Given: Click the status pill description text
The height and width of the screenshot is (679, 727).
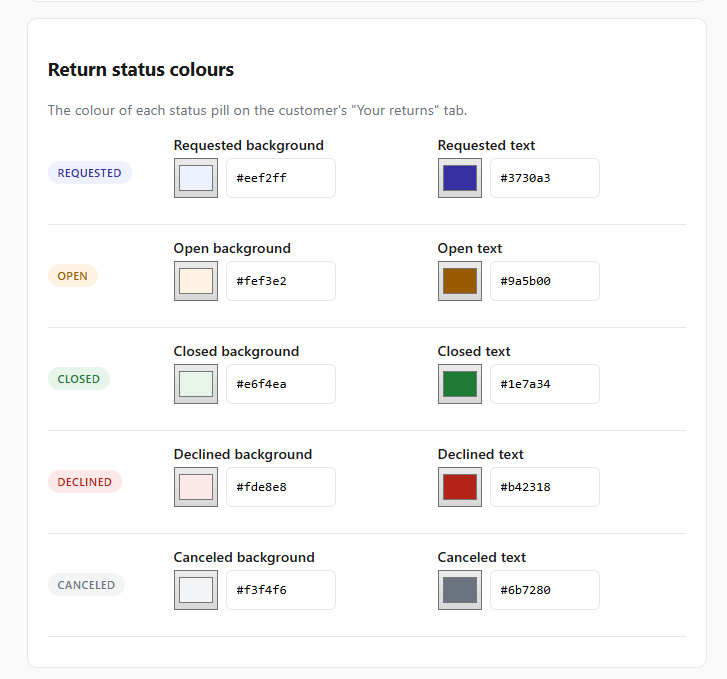Looking at the screenshot, I should 257,110.
